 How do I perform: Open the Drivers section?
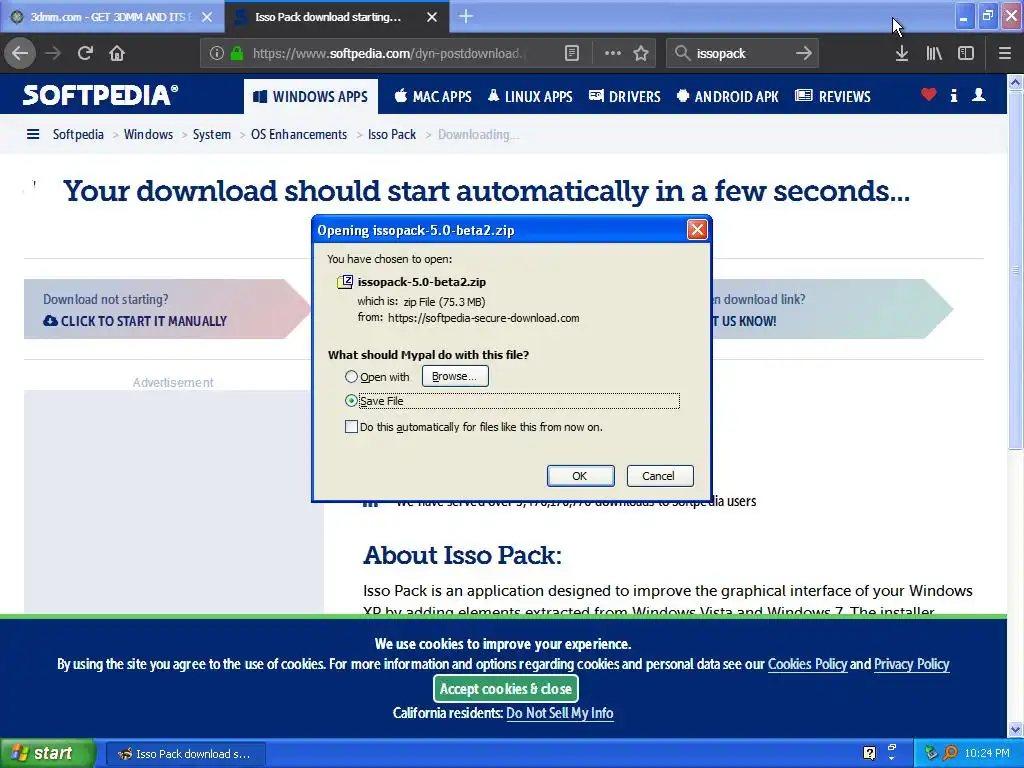tap(624, 97)
